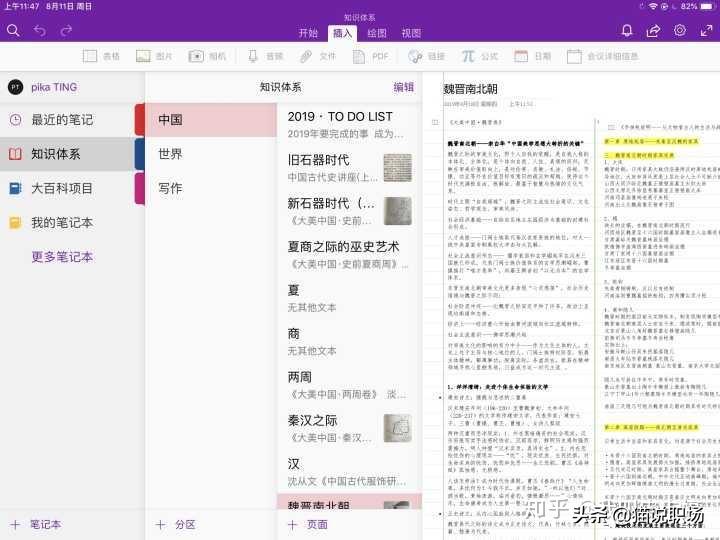Insert an equation (公式)
Image resolution: width=720 pixels, height=540 pixels.
(479, 56)
